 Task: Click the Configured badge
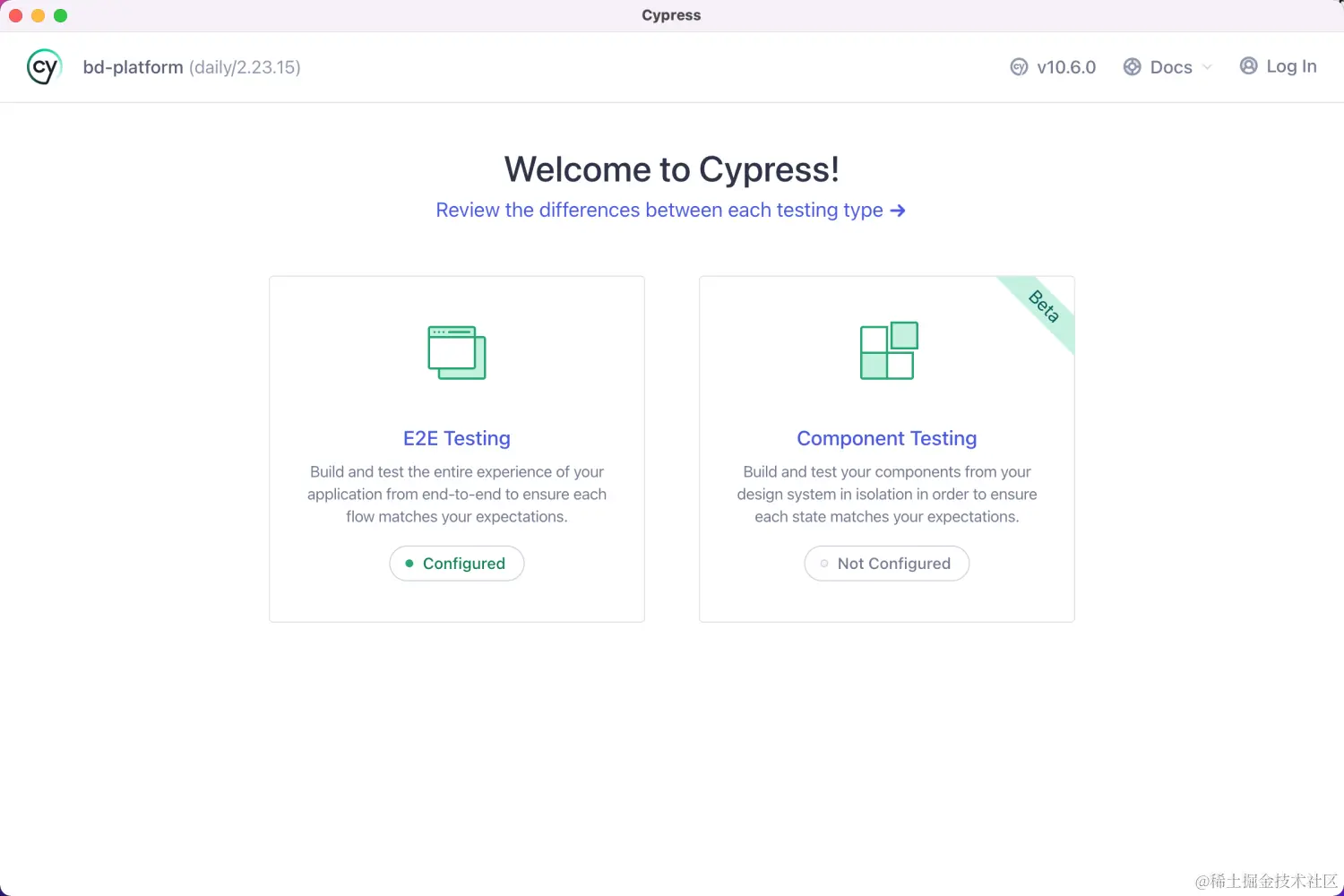tap(457, 564)
